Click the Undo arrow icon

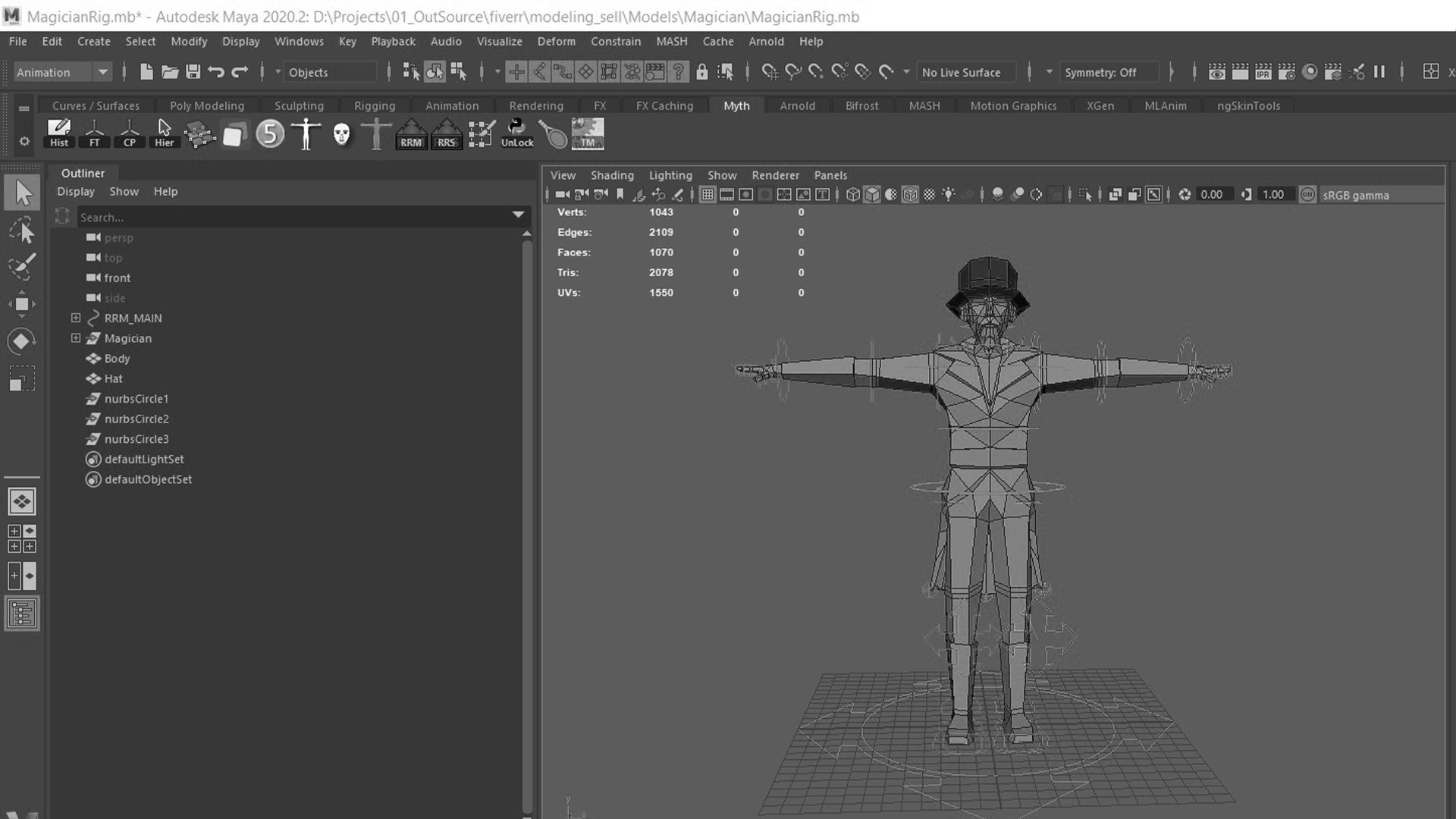[x=216, y=72]
